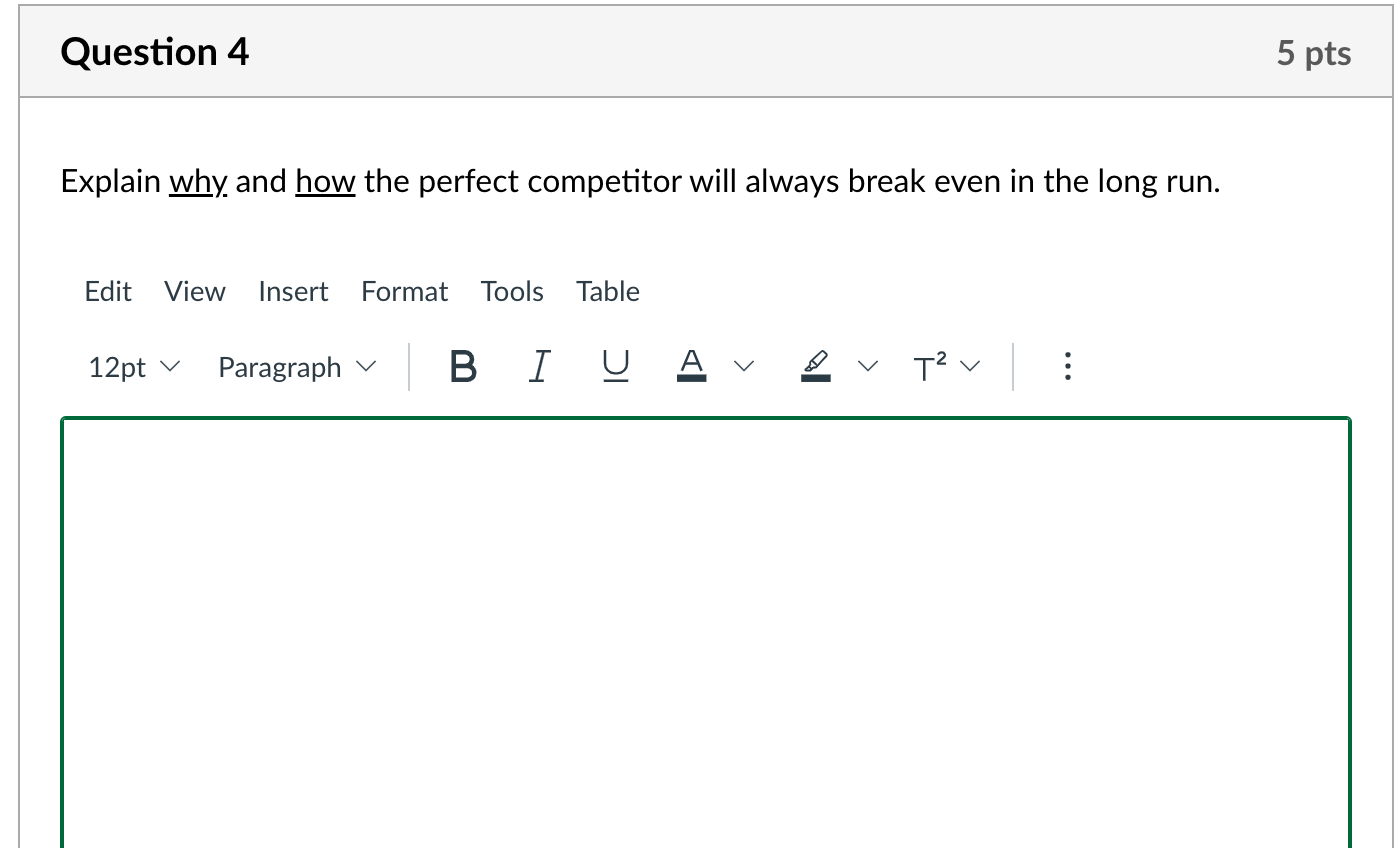Screen dimensions: 1398x848
Task: Open the Table menu
Action: 608,291
